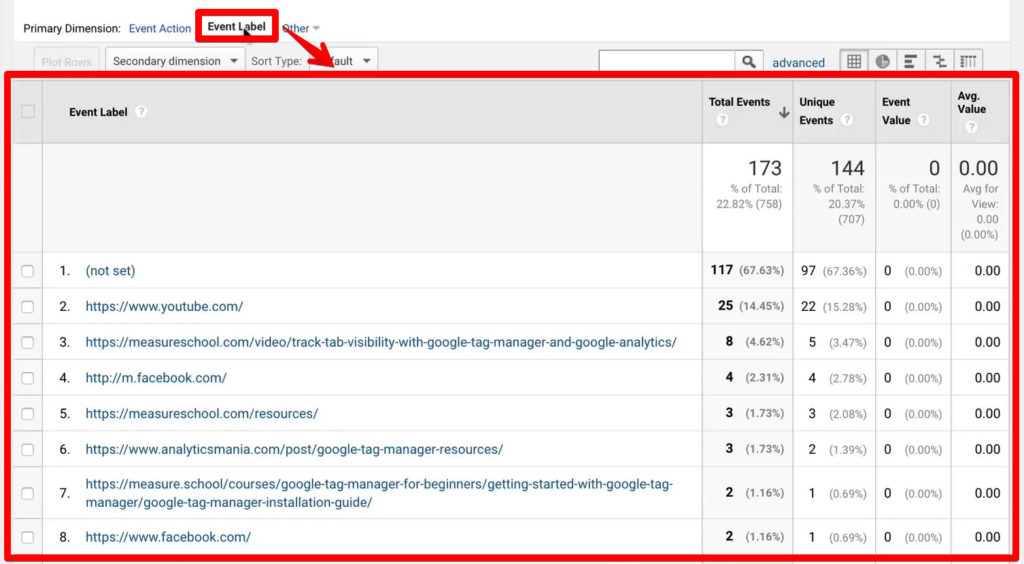Click 117 total events for (not set)
1024x564 pixels.
click(x=722, y=271)
